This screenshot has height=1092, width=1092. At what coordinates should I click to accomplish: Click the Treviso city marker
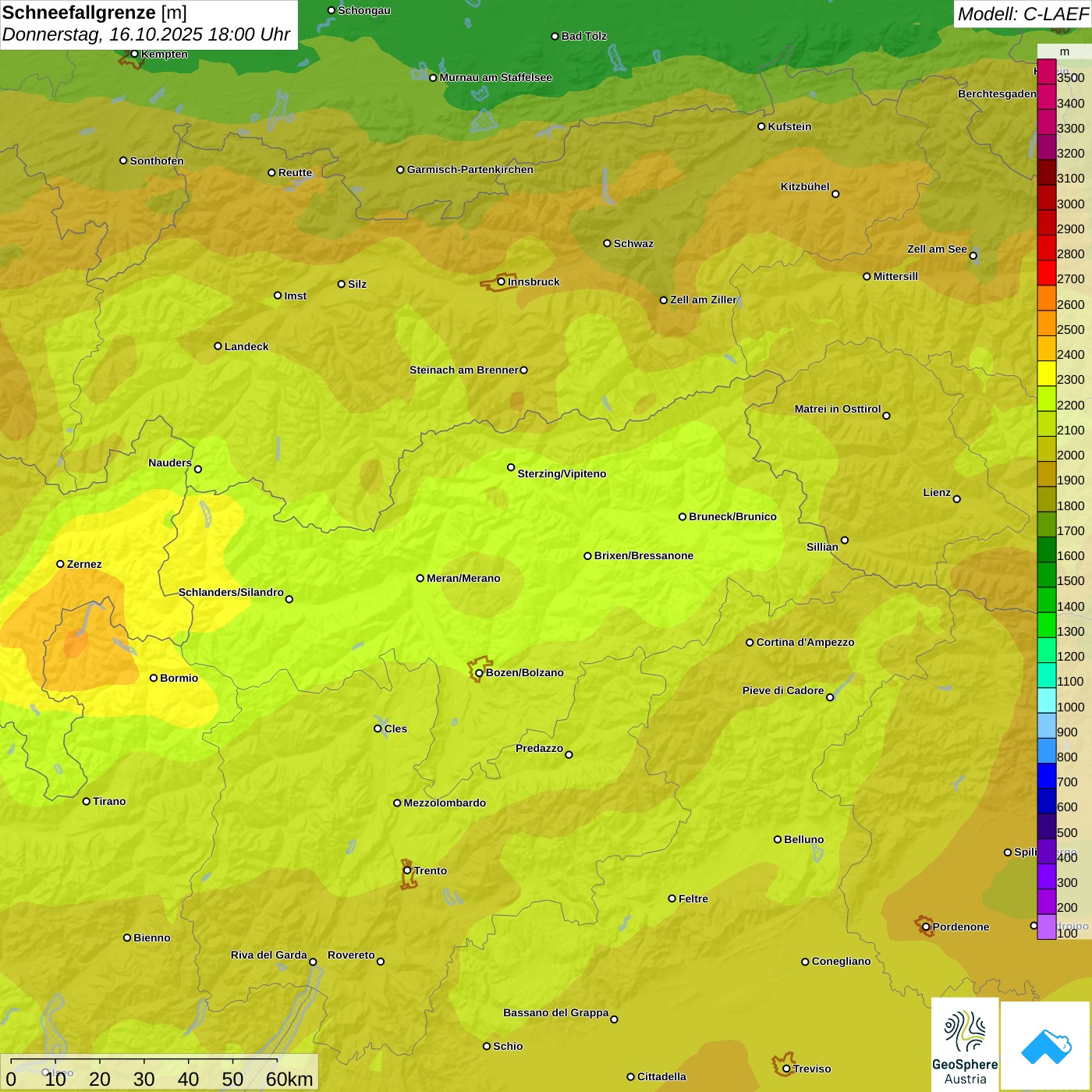pyautogui.click(x=786, y=1069)
